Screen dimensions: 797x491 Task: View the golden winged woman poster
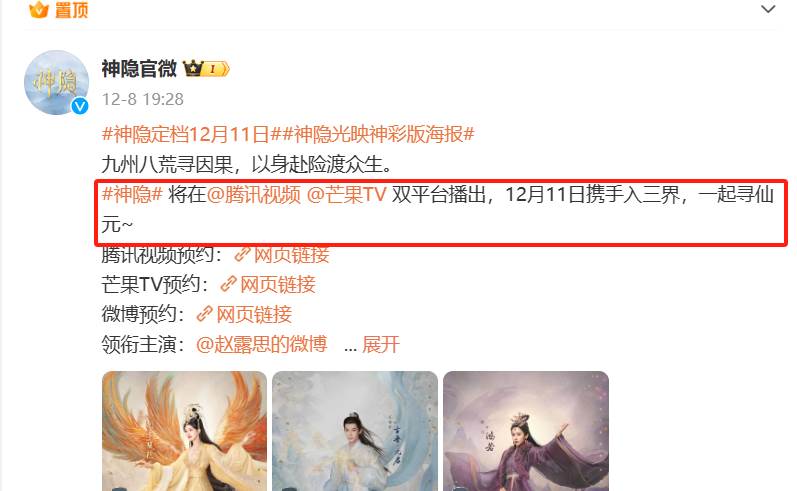click(185, 431)
